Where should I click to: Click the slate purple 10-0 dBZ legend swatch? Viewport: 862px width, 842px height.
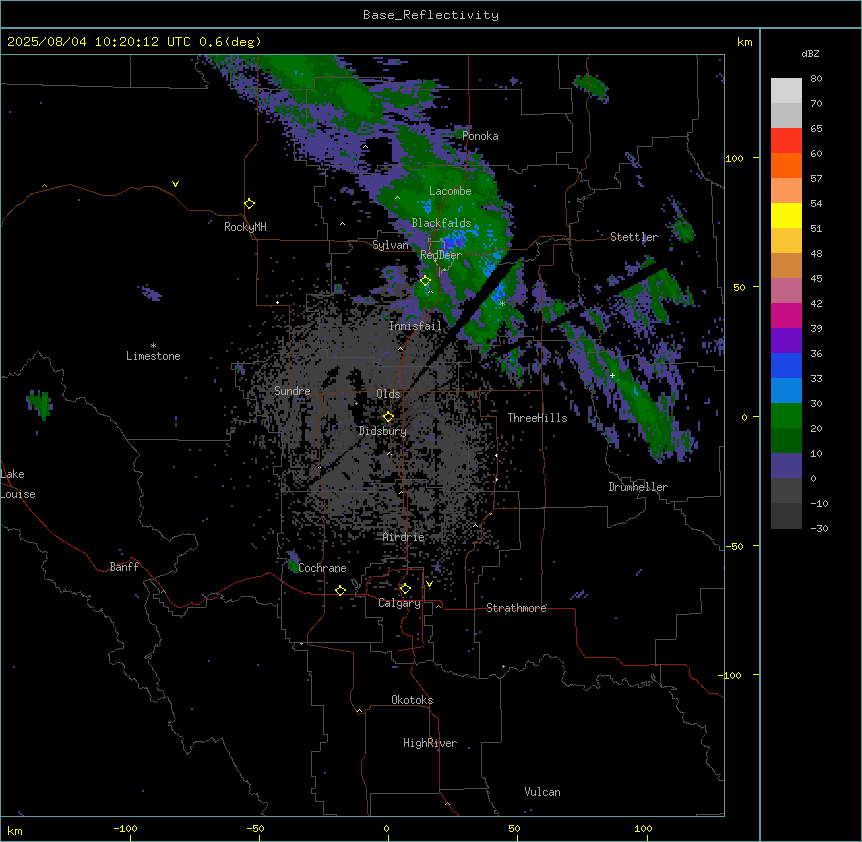786,466
